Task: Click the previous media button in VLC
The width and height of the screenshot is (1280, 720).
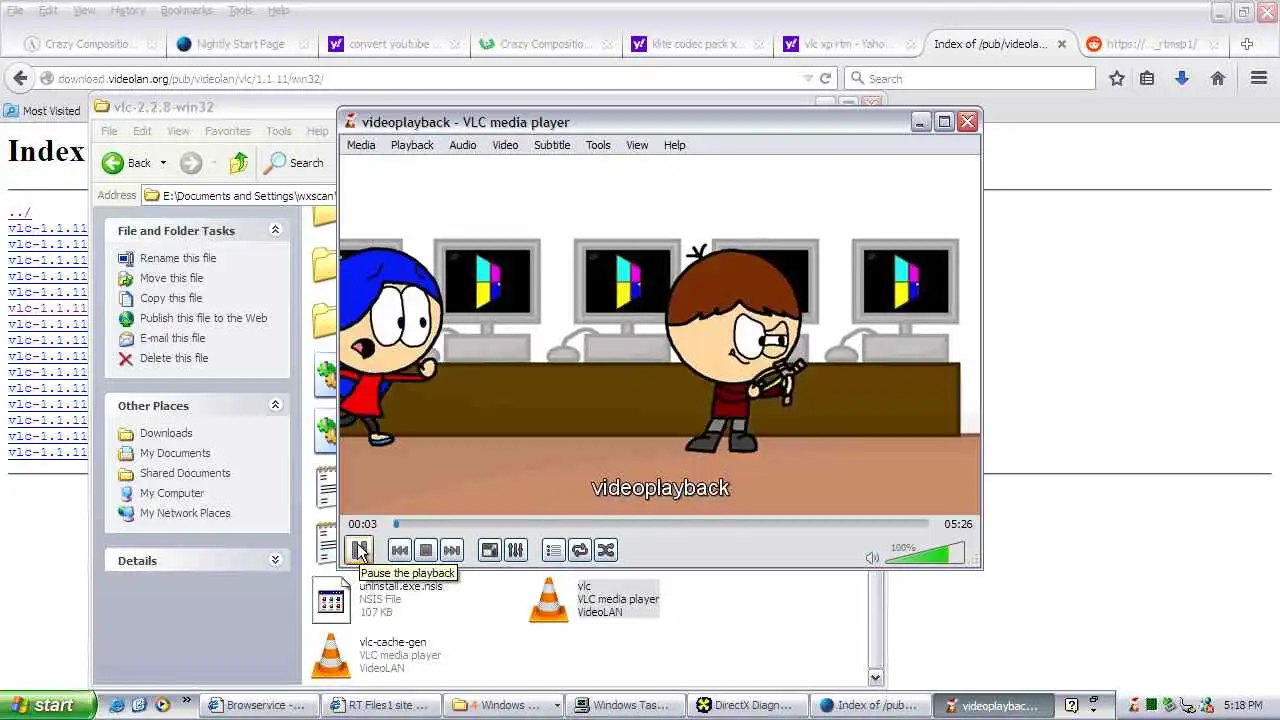Action: click(x=399, y=550)
